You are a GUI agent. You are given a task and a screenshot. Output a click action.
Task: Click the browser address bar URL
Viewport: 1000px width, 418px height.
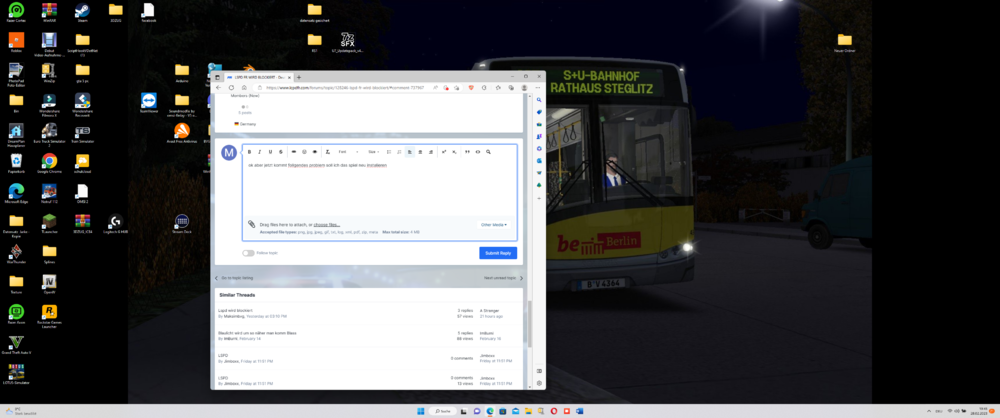[345, 87]
